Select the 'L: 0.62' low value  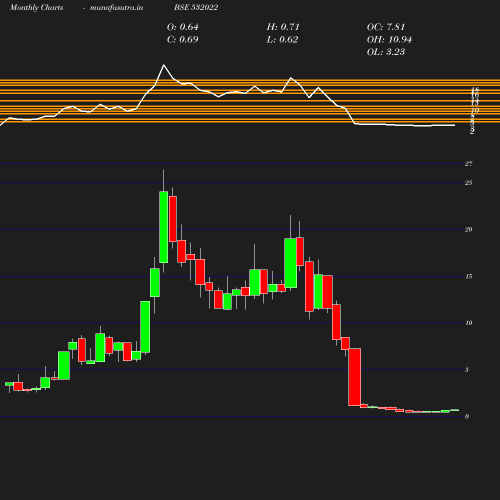pyautogui.click(x=282, y=39)
